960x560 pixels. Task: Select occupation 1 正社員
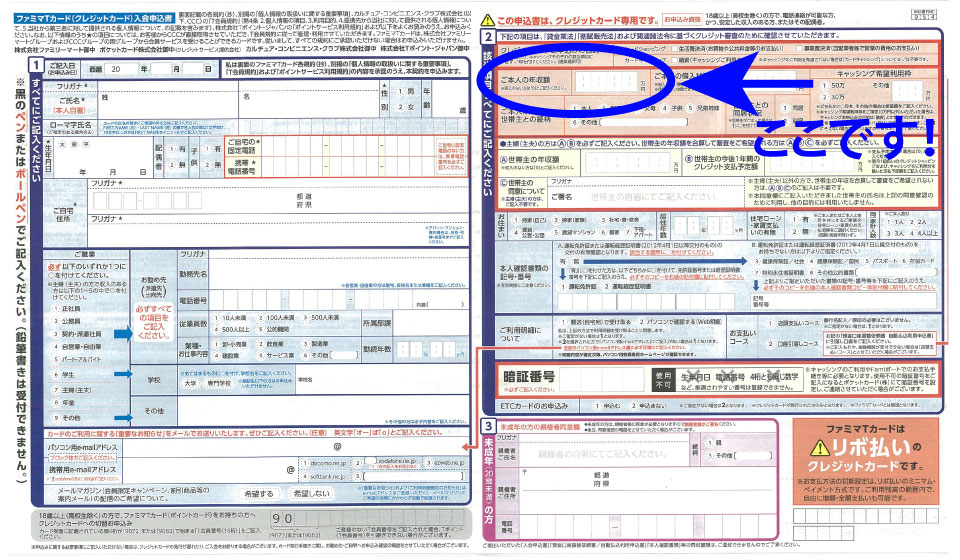pos(67,309)
